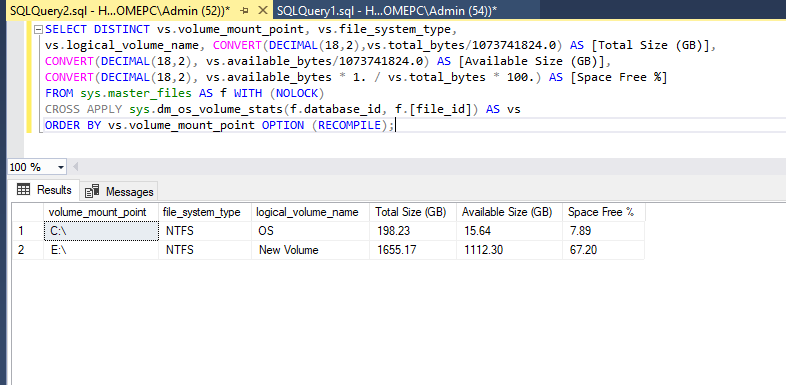Screen dimensions: 786x385
Task: Click the Results grid icon
Action: click(x=23, y=189)
